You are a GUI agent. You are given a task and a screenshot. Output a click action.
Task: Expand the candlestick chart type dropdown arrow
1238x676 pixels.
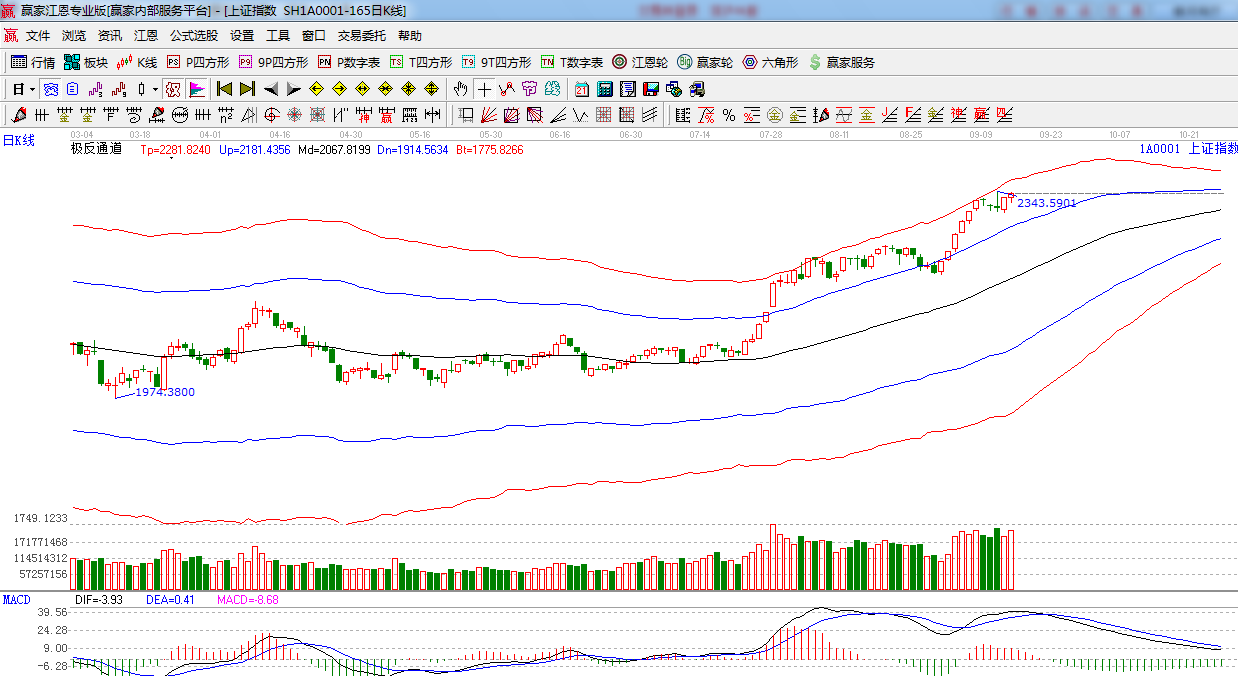[x=155, y=89]
